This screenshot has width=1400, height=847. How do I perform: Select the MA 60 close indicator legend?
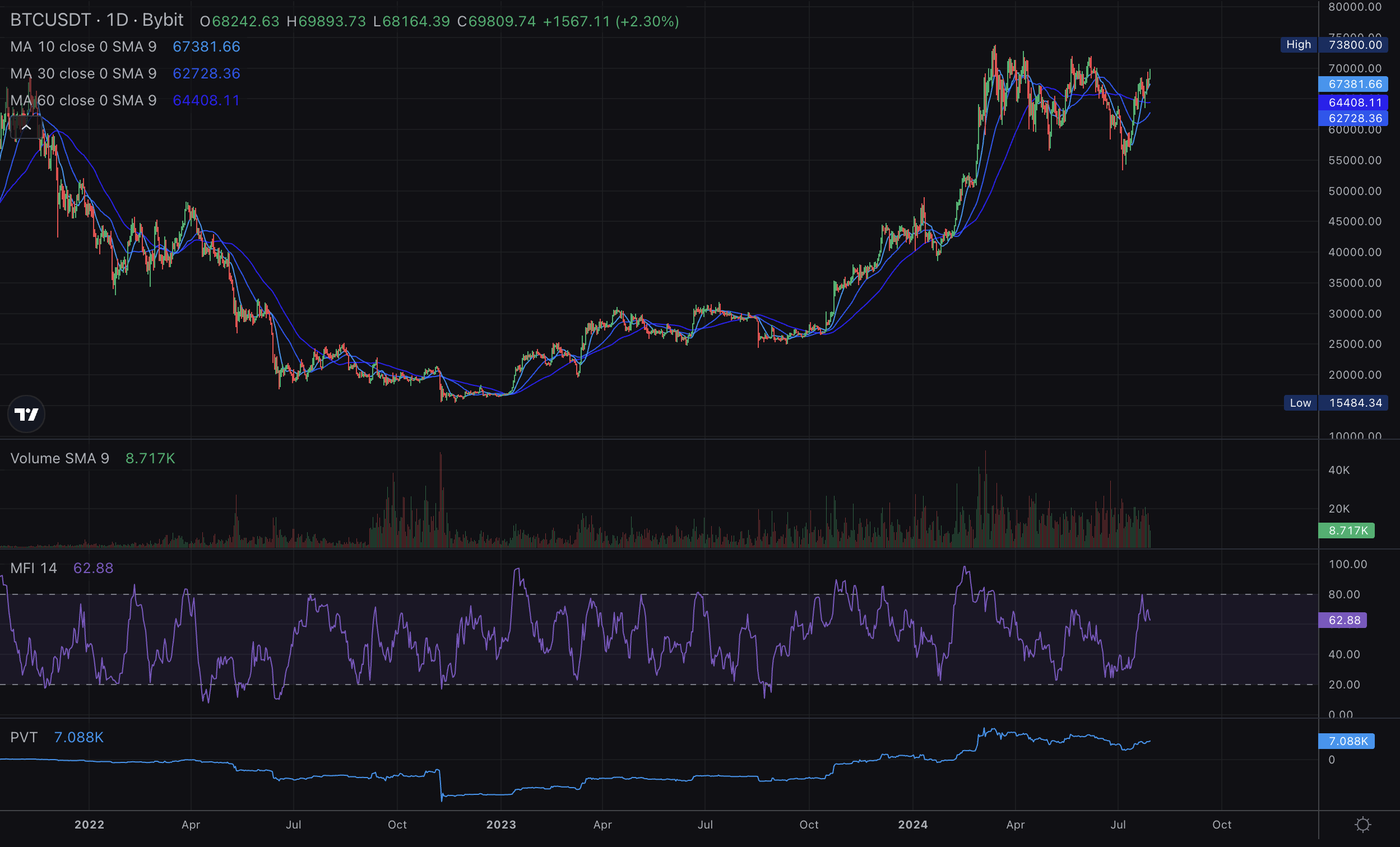coord(83,100)
